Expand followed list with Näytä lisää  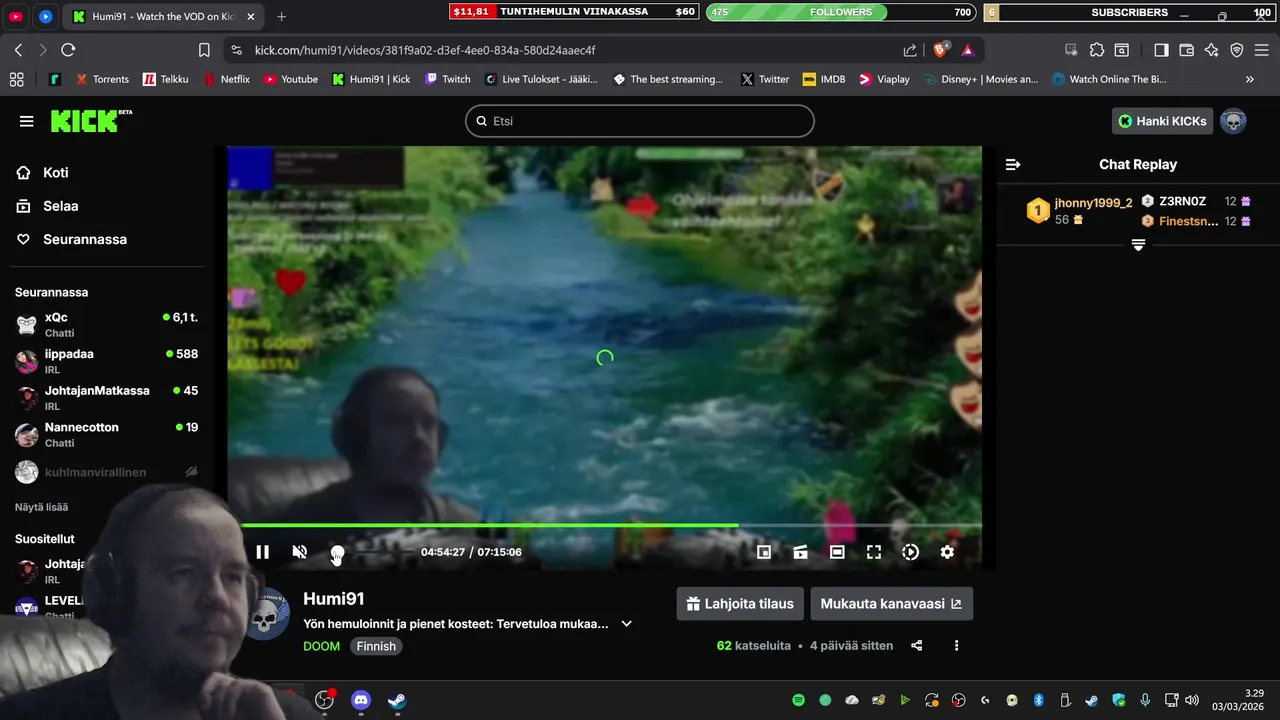[x=41, y=507]
